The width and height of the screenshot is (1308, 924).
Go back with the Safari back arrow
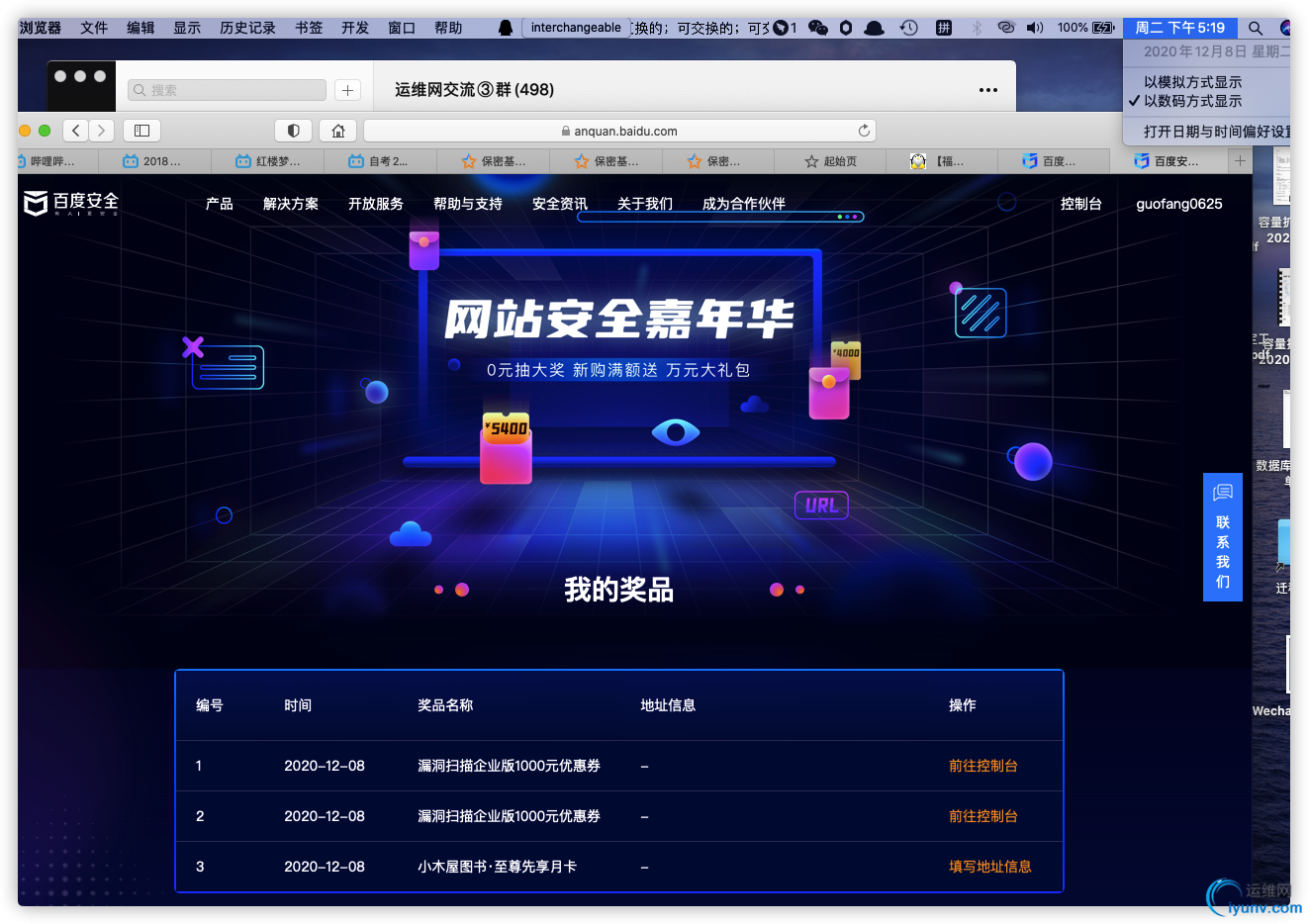pos(76,131)
